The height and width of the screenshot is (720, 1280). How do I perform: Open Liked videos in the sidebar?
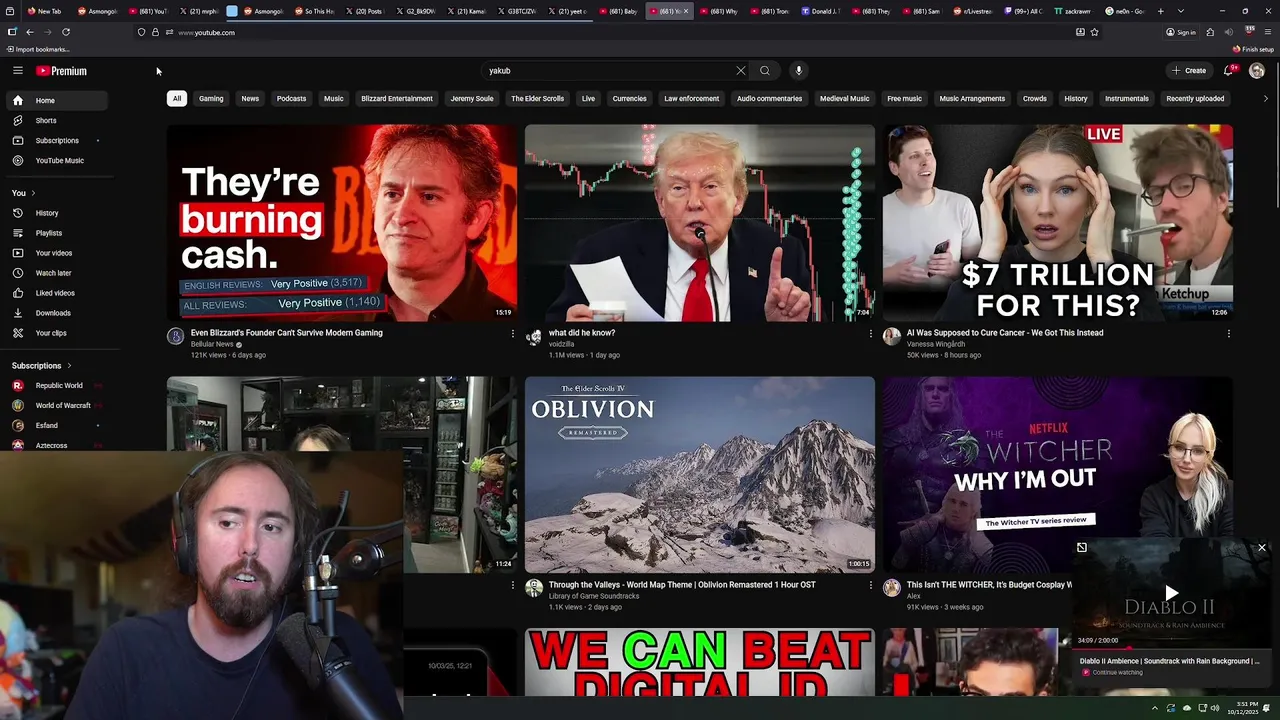click(56, 293)
